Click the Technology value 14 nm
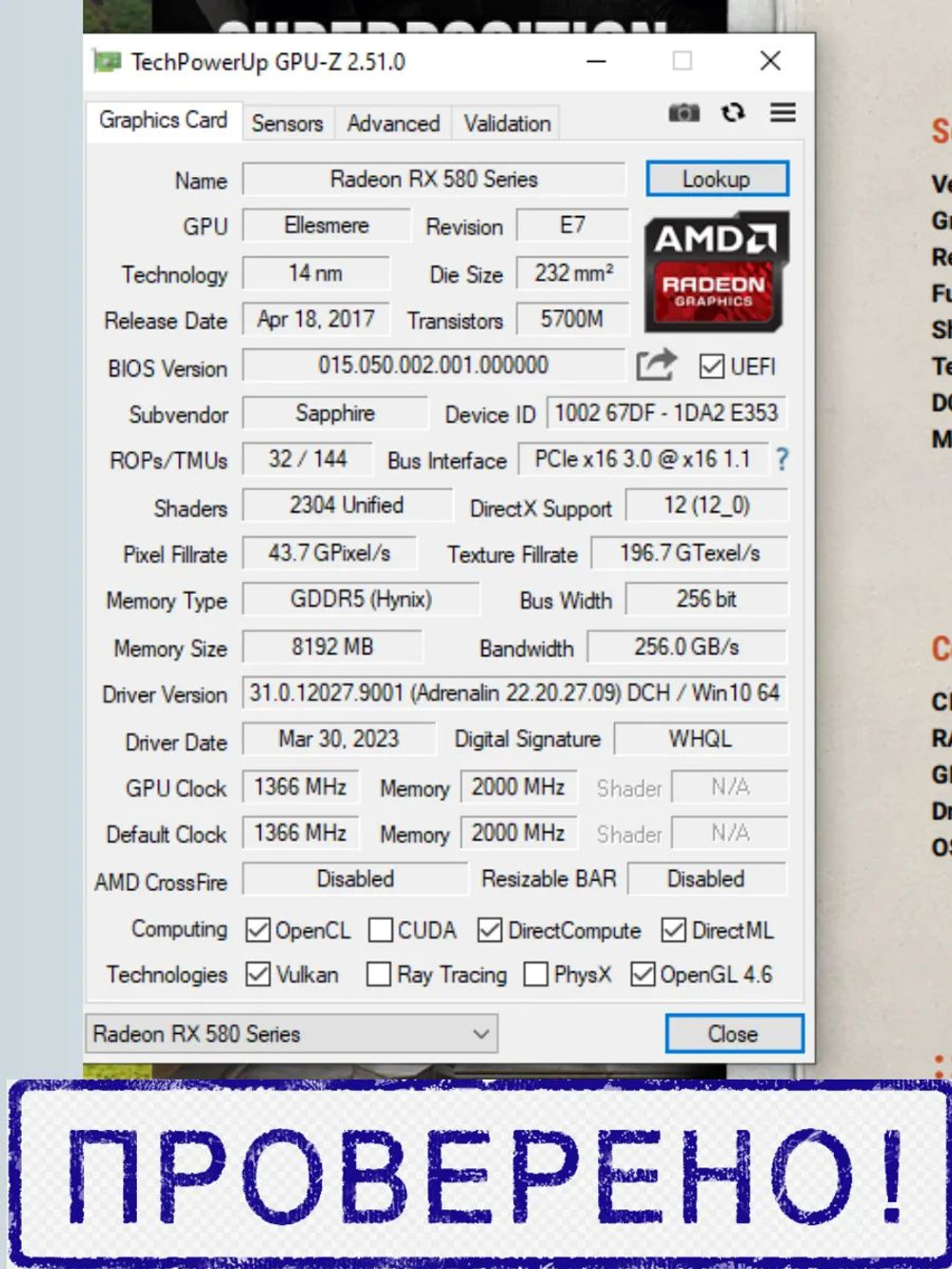Screen dimensions: 952x1269 tap(316, 273)
